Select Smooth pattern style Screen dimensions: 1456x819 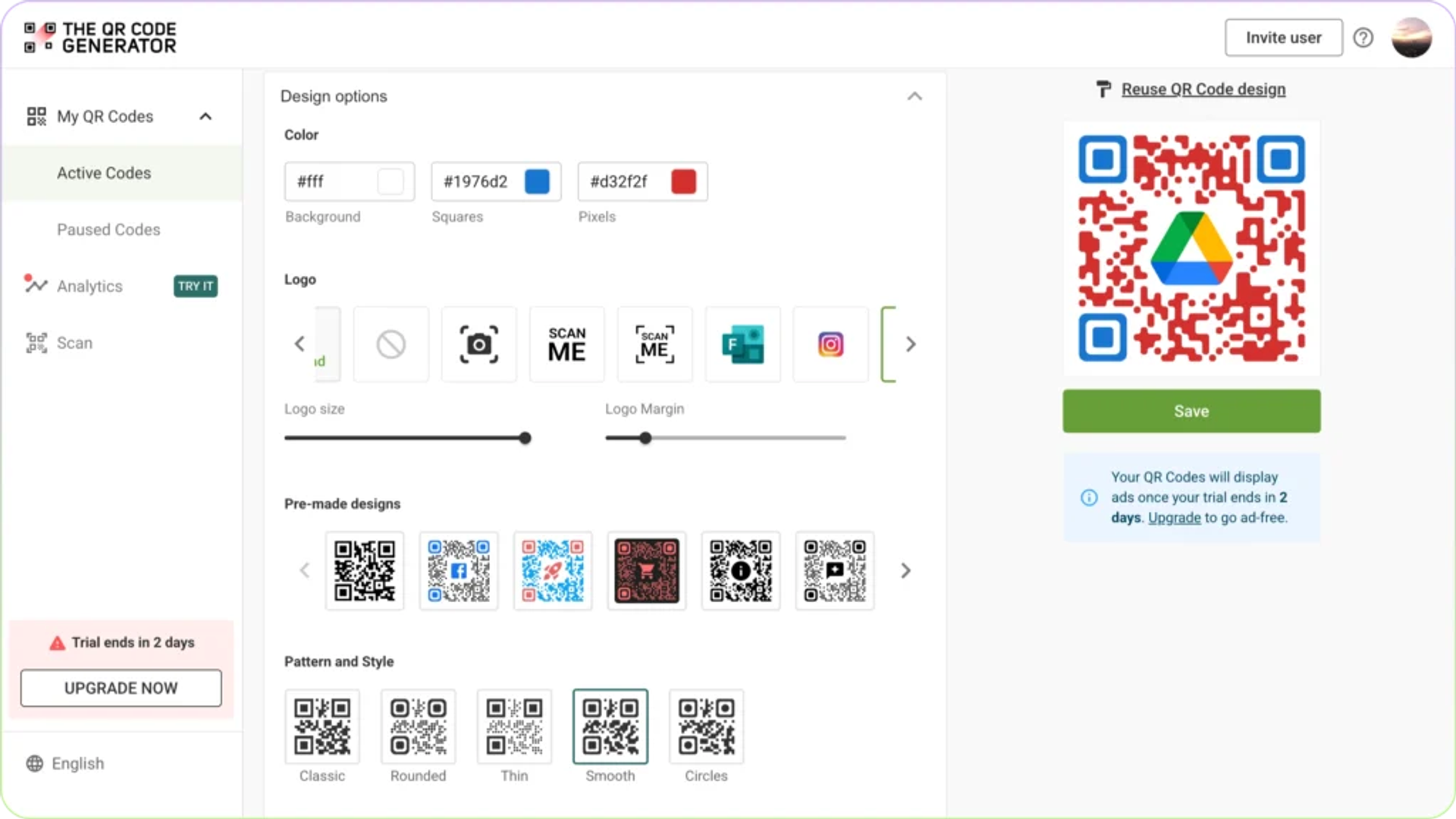click(x=610, y=726)
